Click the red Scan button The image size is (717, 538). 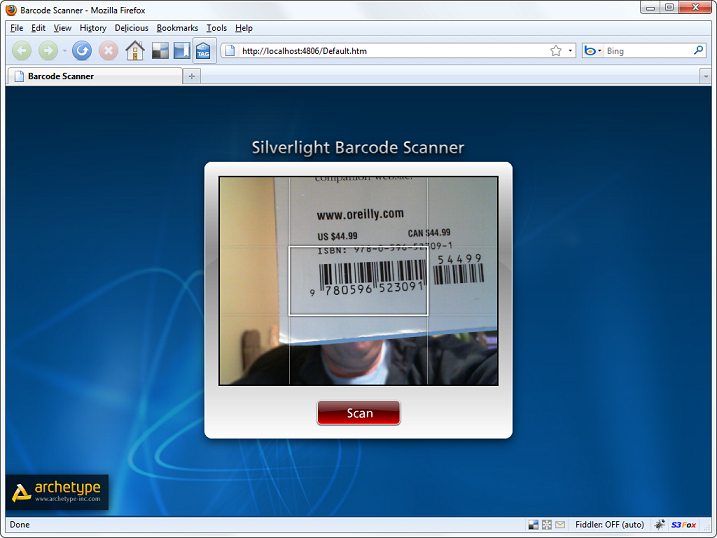(x=358, y=413)
